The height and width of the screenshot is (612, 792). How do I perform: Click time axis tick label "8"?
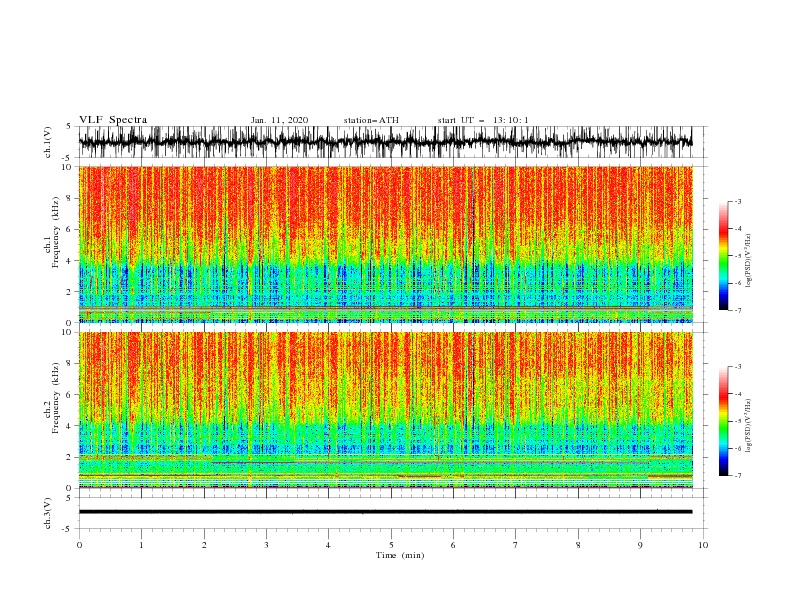tap(578, 545)
